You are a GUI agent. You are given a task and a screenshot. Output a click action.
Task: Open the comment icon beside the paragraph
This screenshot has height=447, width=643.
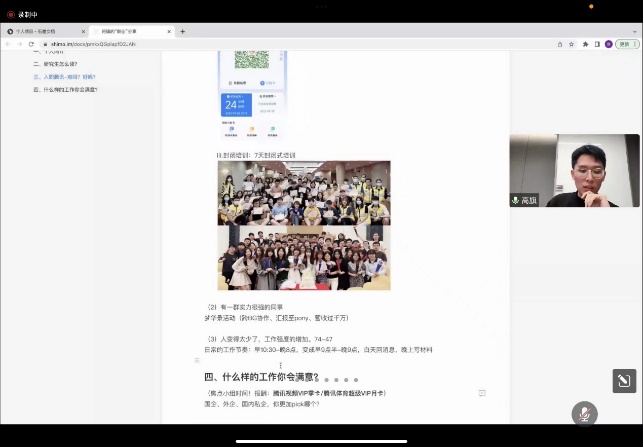point(482,394)
